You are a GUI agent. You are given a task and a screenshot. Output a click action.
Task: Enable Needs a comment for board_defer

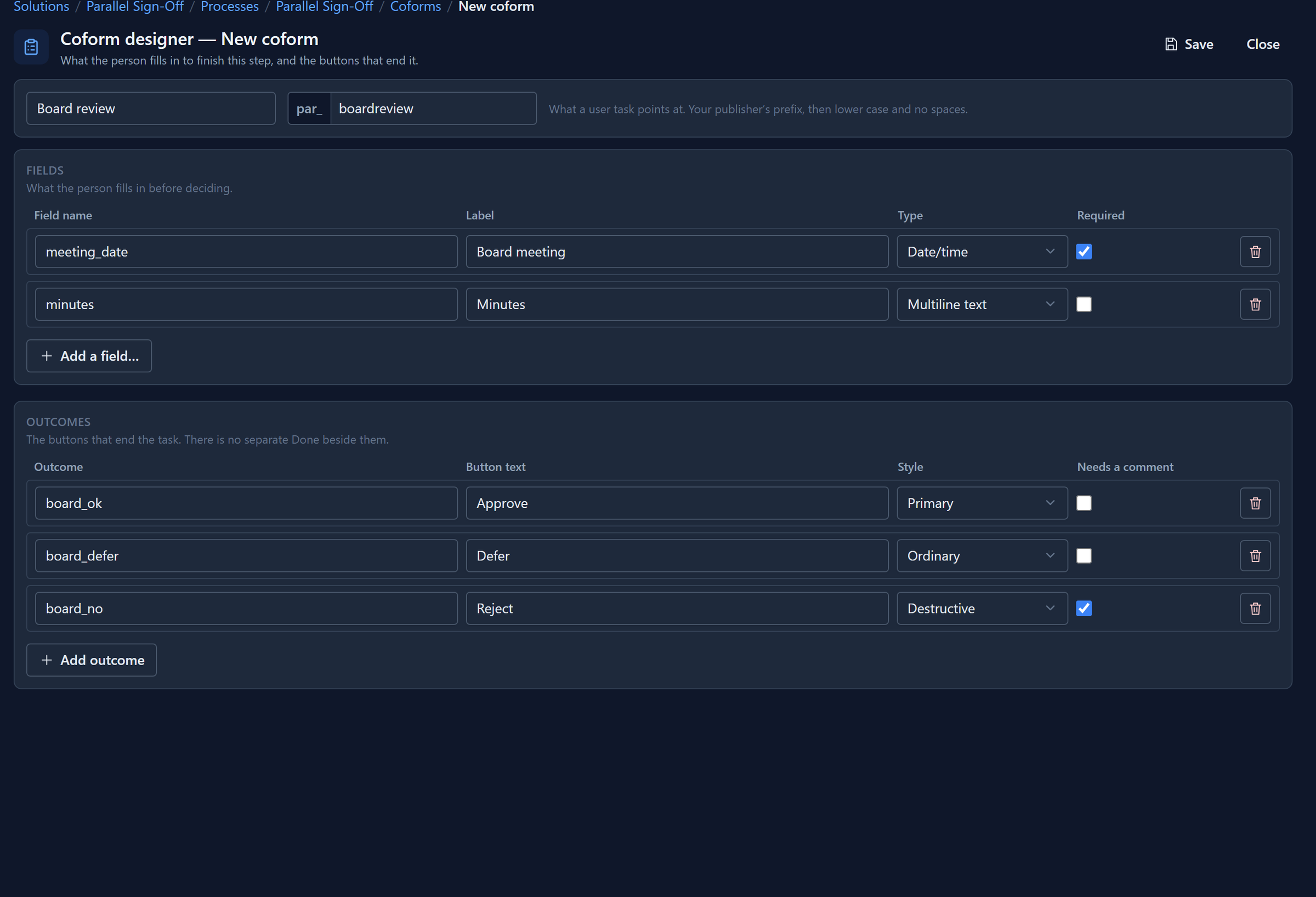[x=1084, y=555]
